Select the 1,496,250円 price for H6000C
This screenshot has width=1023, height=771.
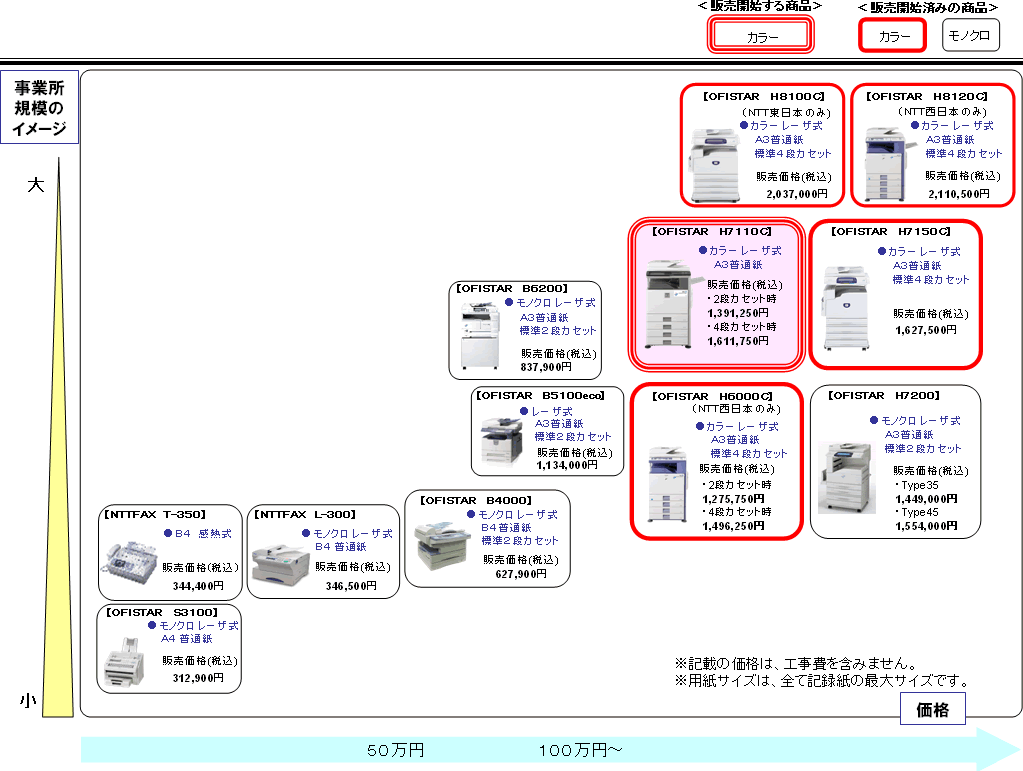point(733,526)
